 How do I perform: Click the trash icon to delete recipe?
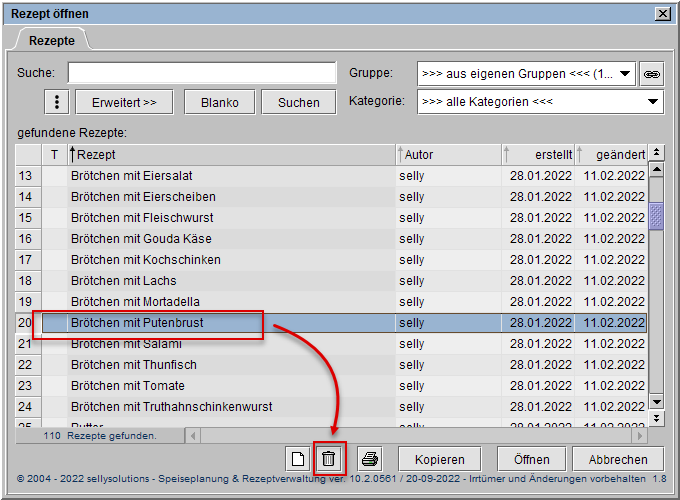click(328, 459)
